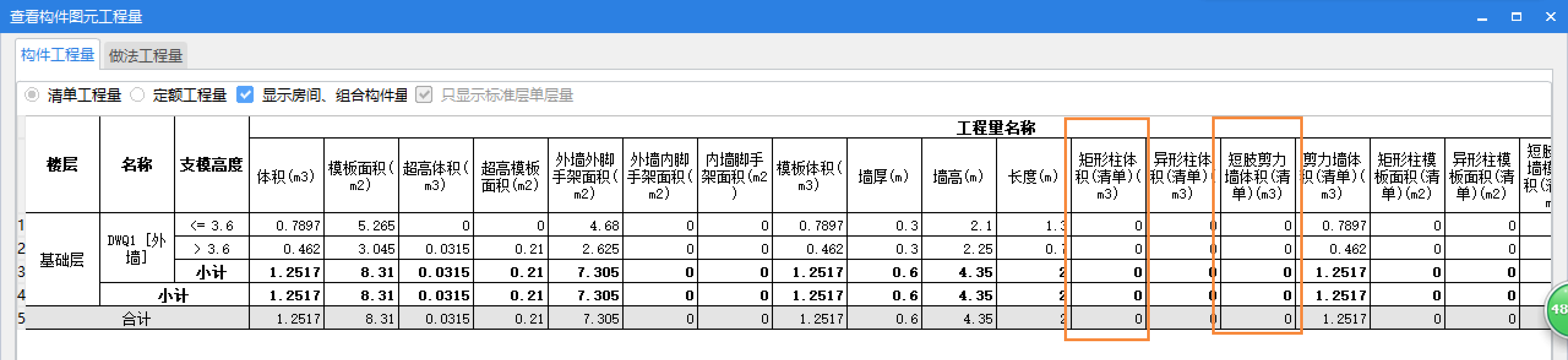This screenshot has height=360, width=1568.
Task: Select volume value 0.7897 in row 1
Action: tap(286, 226)
